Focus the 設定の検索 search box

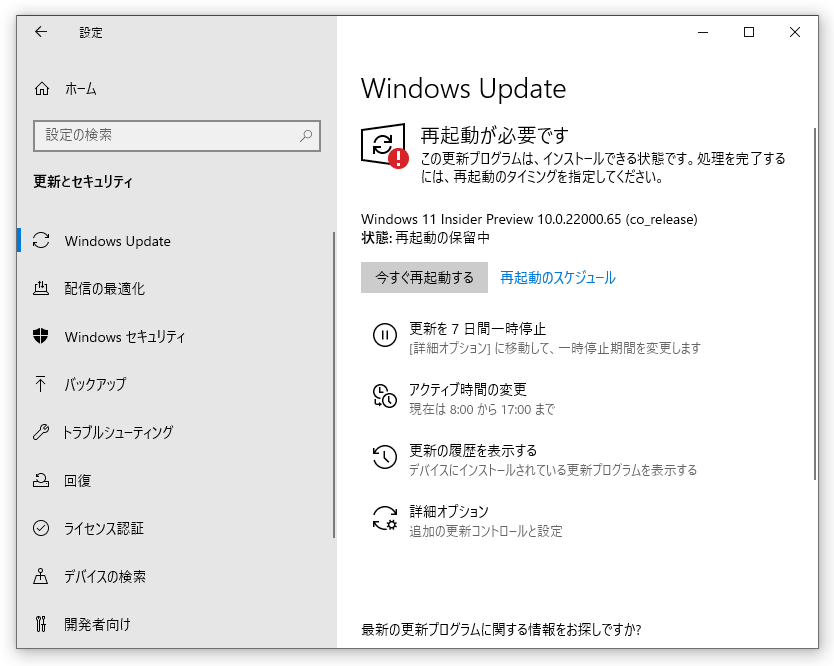pos(177,136)
